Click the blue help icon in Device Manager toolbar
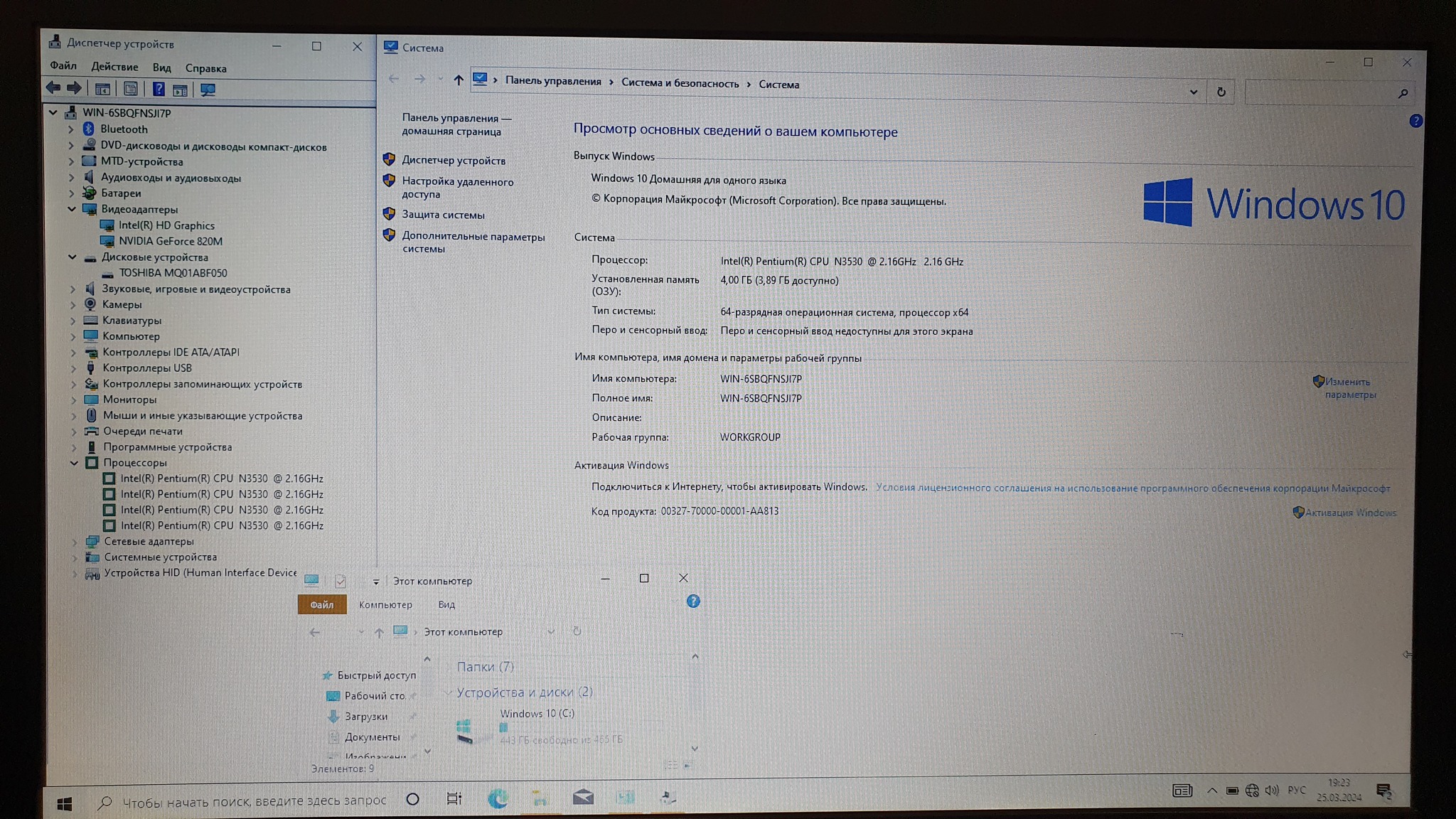Viewport: 1456px width, 819px height. pyautogui.click(x=159, y=89)
